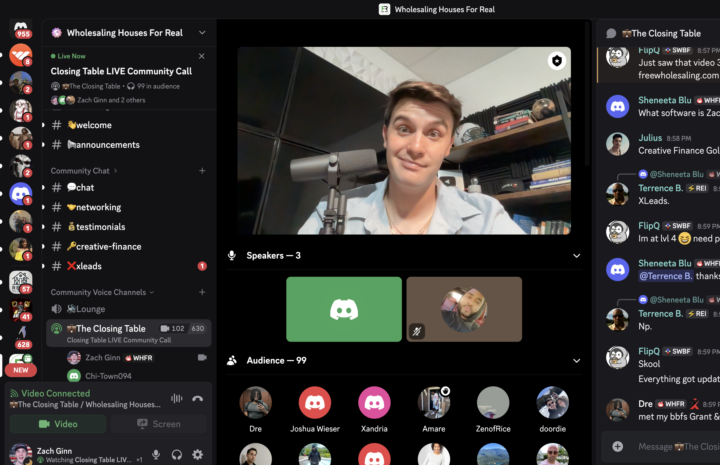Collapse the Speakers section
This screenshot has width=720, height=465.
[x=576, y=256]
